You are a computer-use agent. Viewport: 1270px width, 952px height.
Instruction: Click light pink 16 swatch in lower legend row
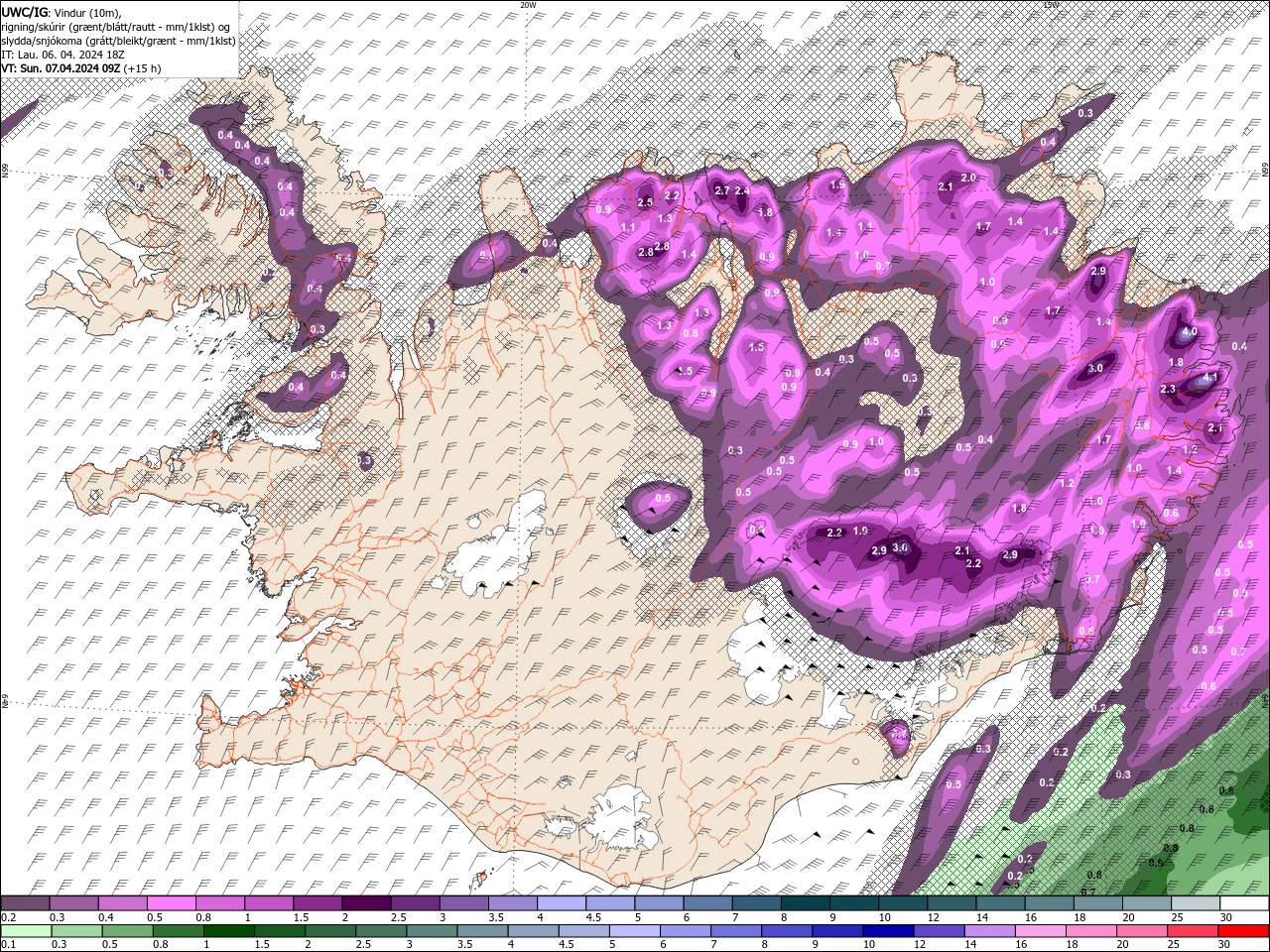(1039, 930)
